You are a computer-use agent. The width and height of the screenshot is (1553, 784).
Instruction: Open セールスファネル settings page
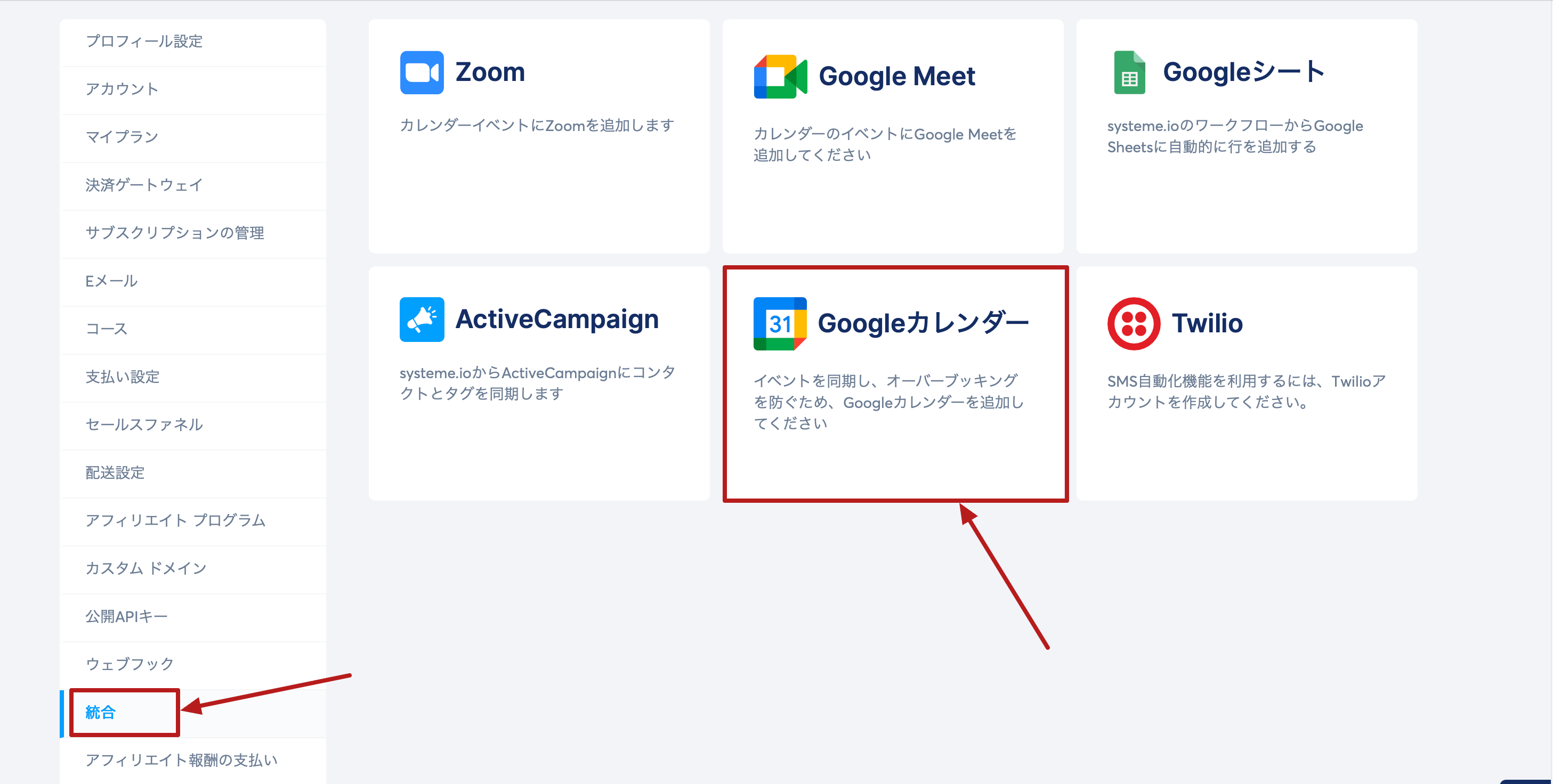point(144,425)
